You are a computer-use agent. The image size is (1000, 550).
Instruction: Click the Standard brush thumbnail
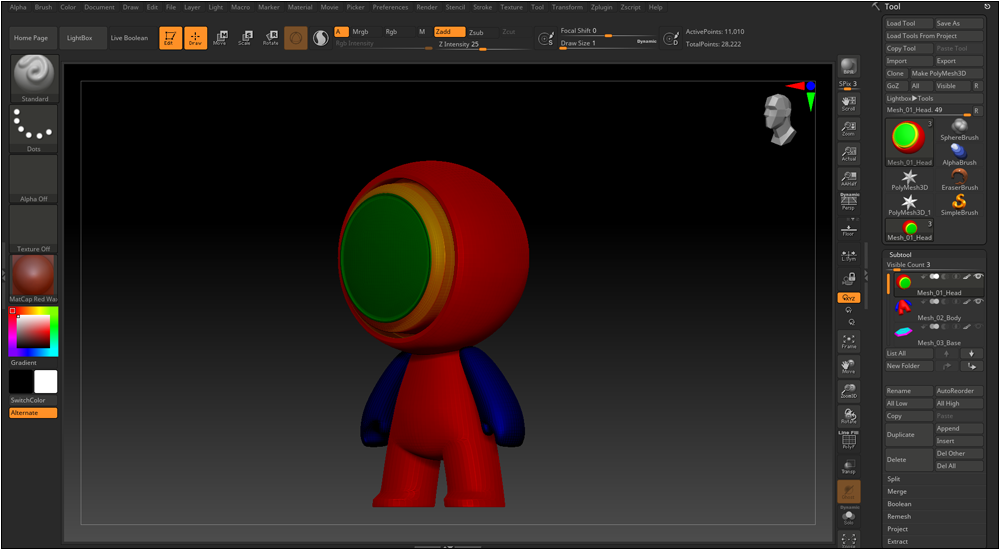point(34,77)
